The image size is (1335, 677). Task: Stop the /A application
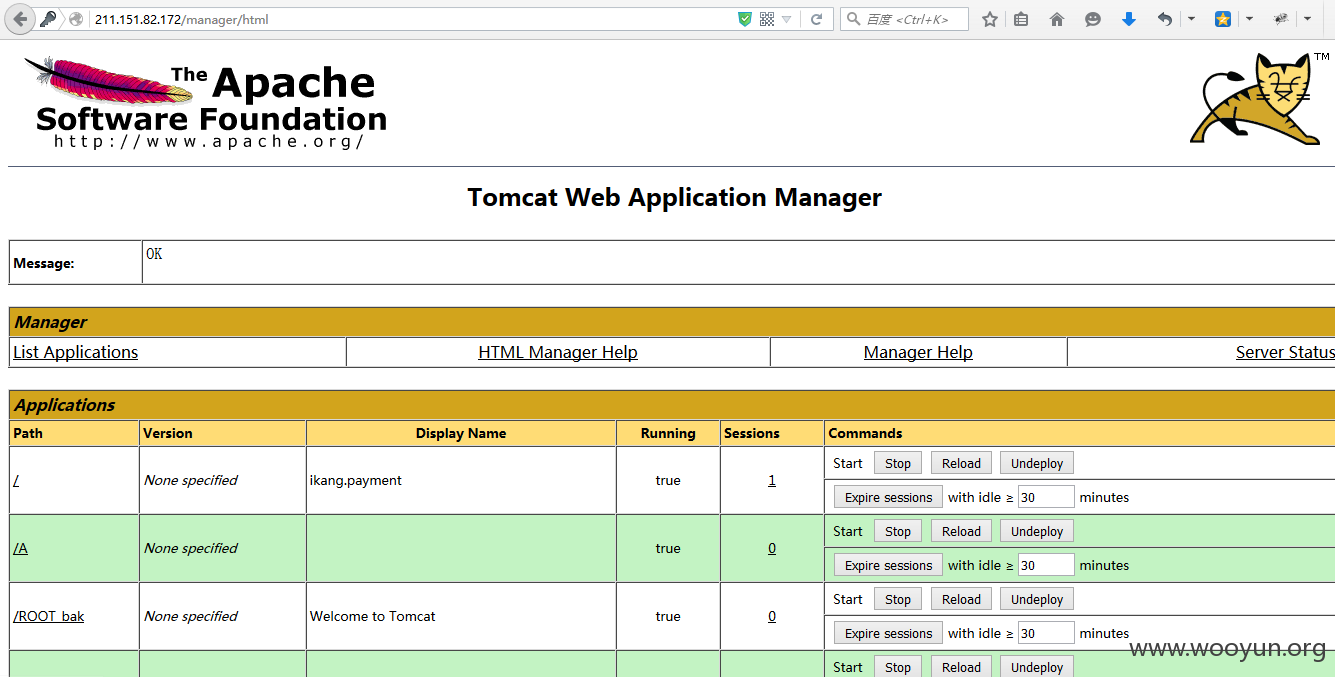(898, 531)
